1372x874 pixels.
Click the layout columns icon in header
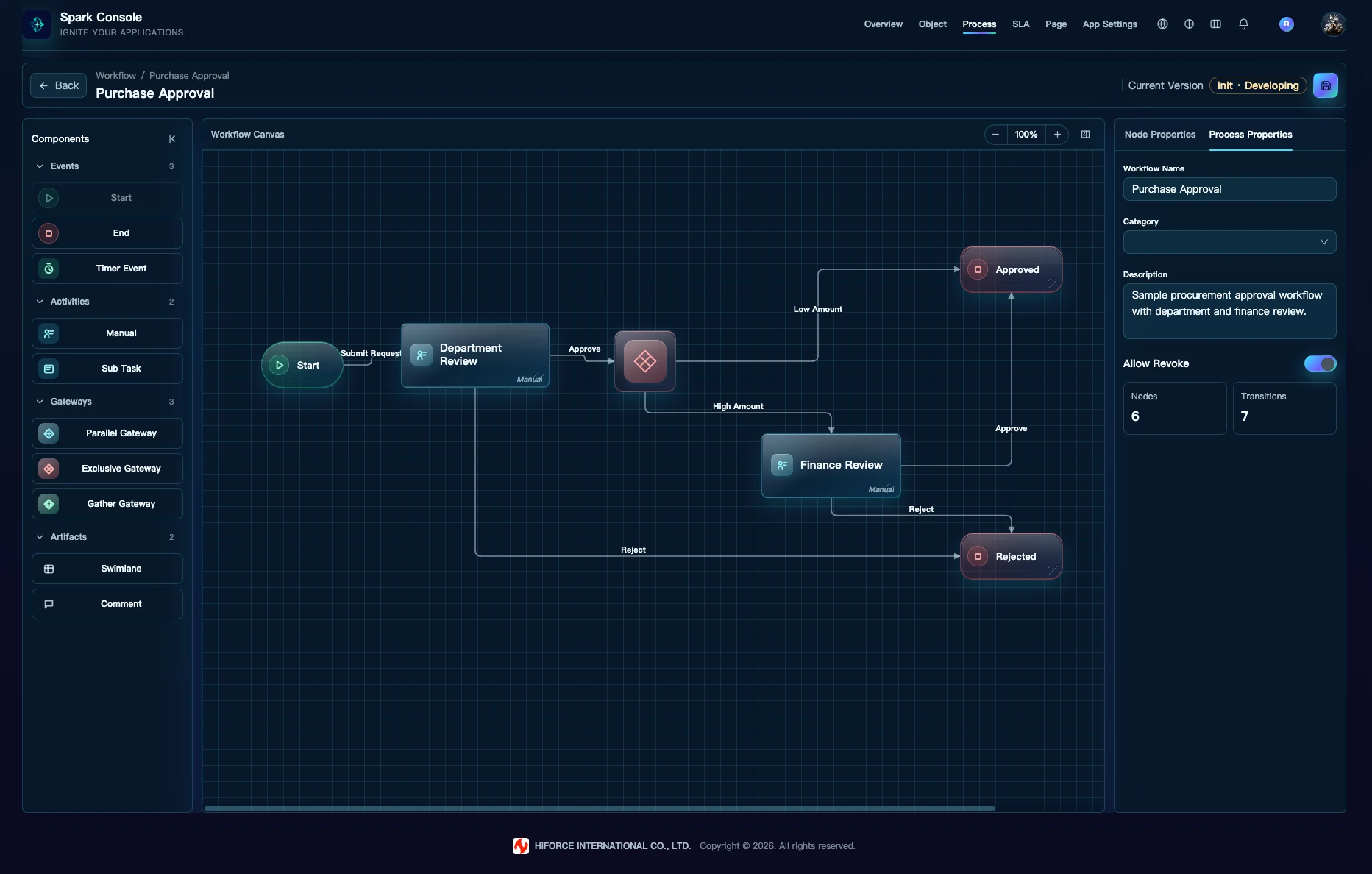pos(1215,24)
